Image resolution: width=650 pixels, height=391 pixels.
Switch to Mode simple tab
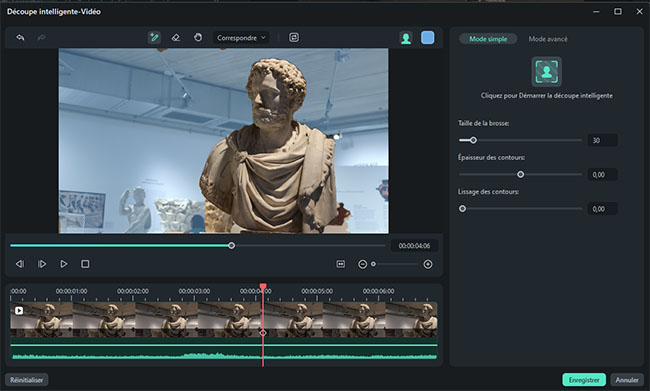click(488, 39)
